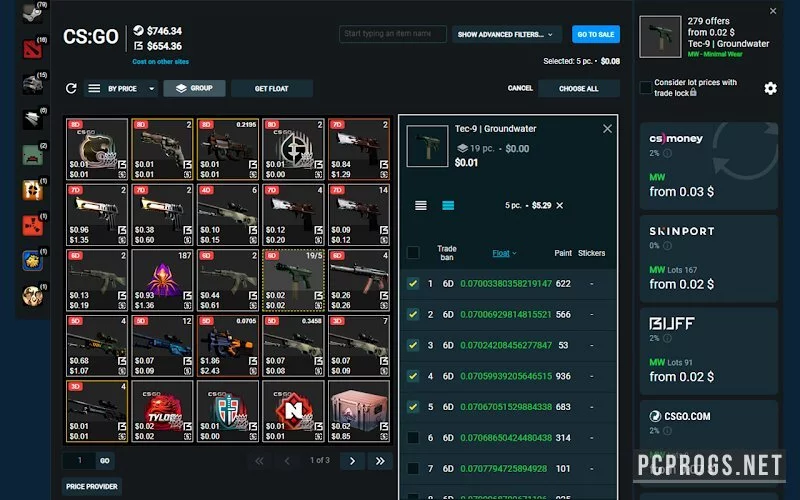
Task: Go to first inventory page
Action: point(259,461)
